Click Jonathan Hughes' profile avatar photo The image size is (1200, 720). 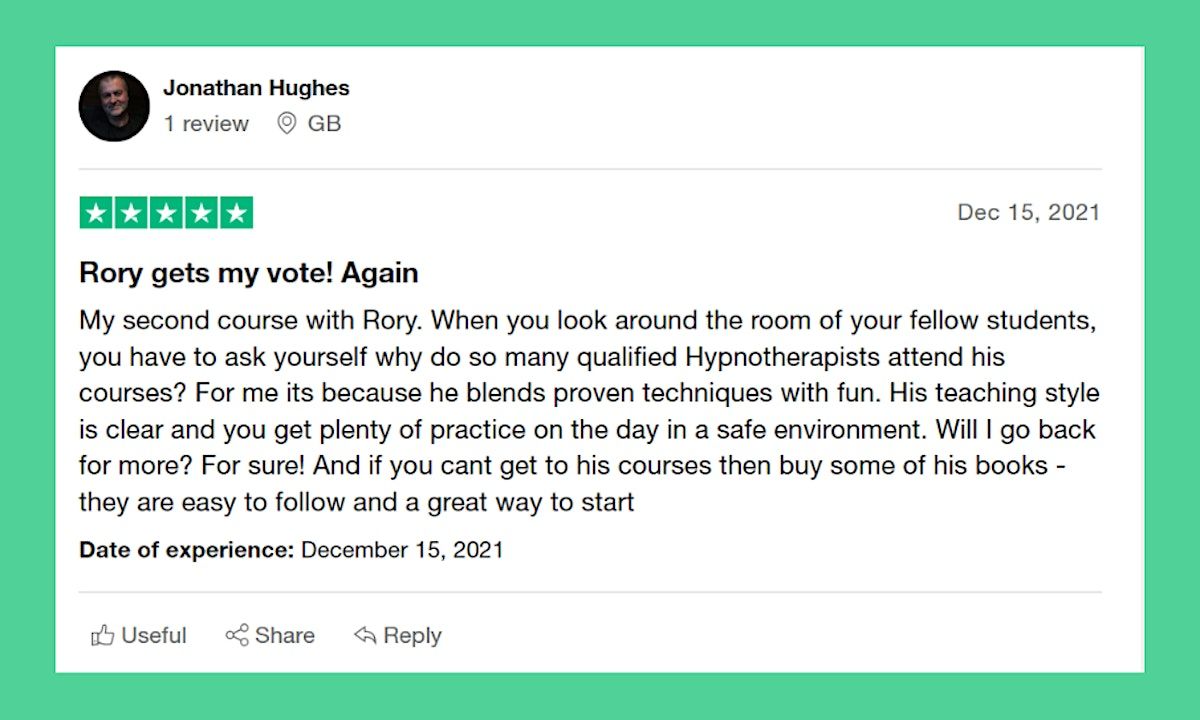pyautogui.click(x=114, y=106)
